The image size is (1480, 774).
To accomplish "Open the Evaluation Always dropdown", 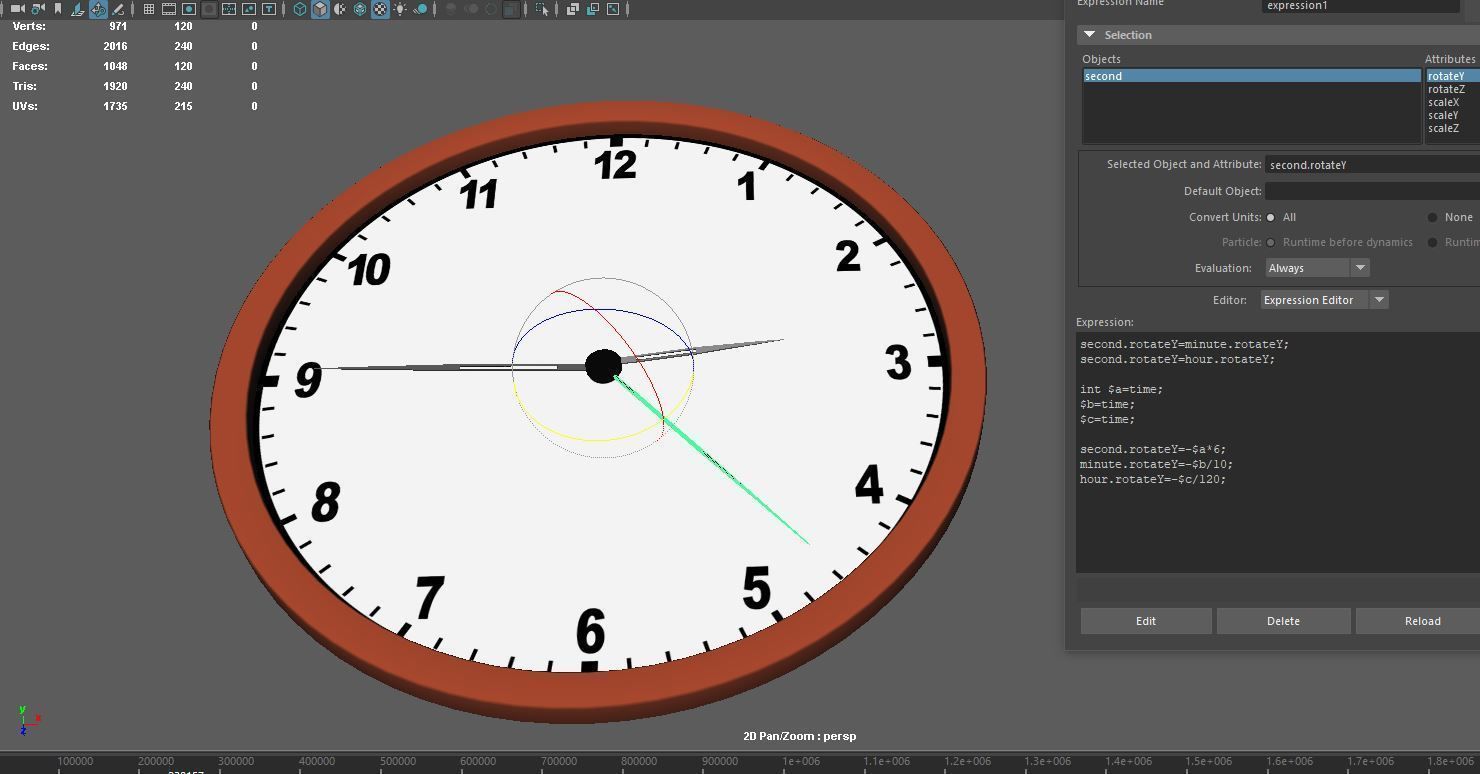I will pos(1317,268).
